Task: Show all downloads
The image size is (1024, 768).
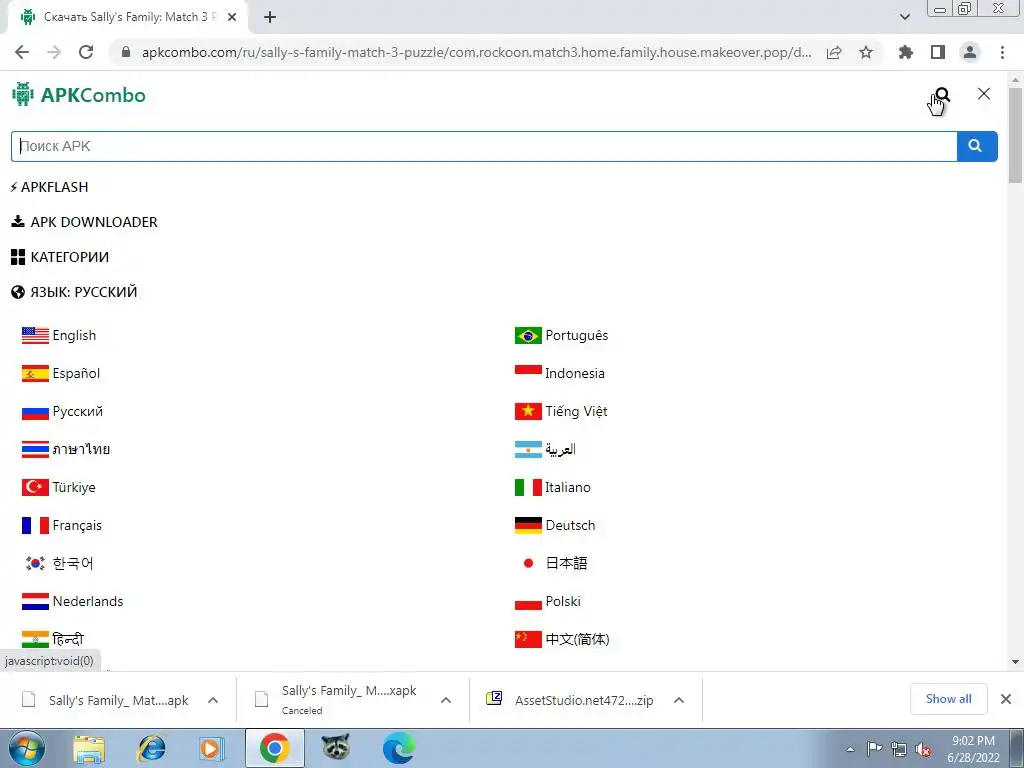Action: click(948, 699)
